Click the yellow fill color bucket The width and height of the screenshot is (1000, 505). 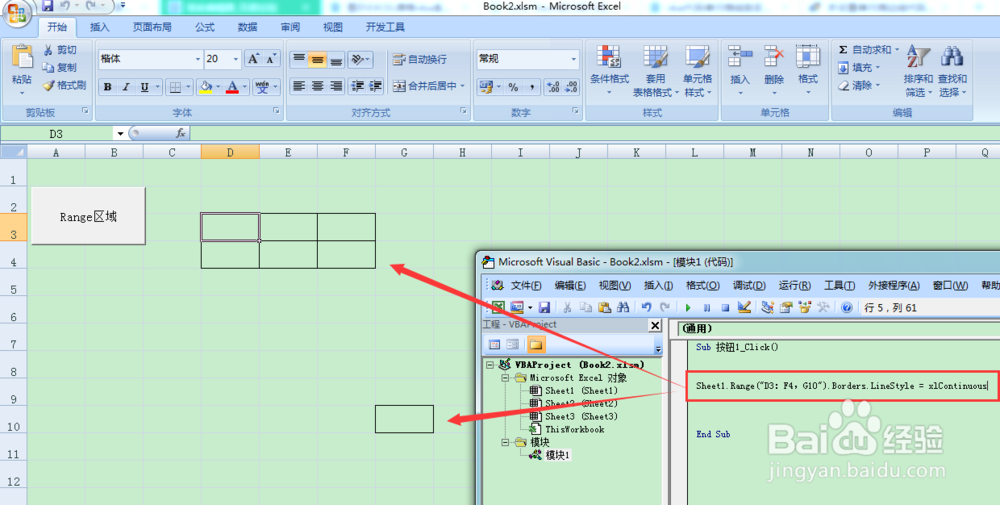[205, 87]
